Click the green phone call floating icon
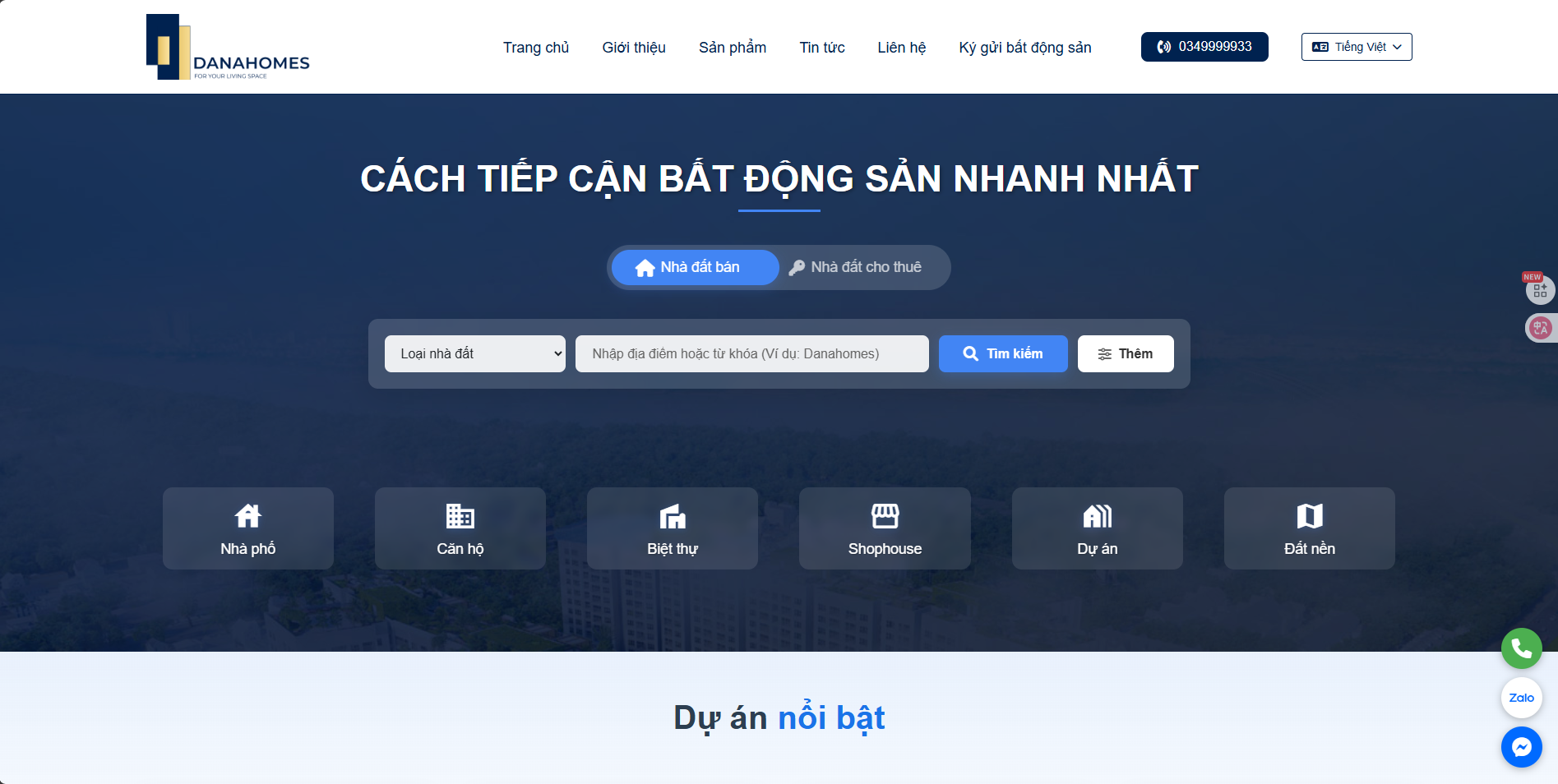Viewport: 1558px width, 784px height. [1521, 648]
